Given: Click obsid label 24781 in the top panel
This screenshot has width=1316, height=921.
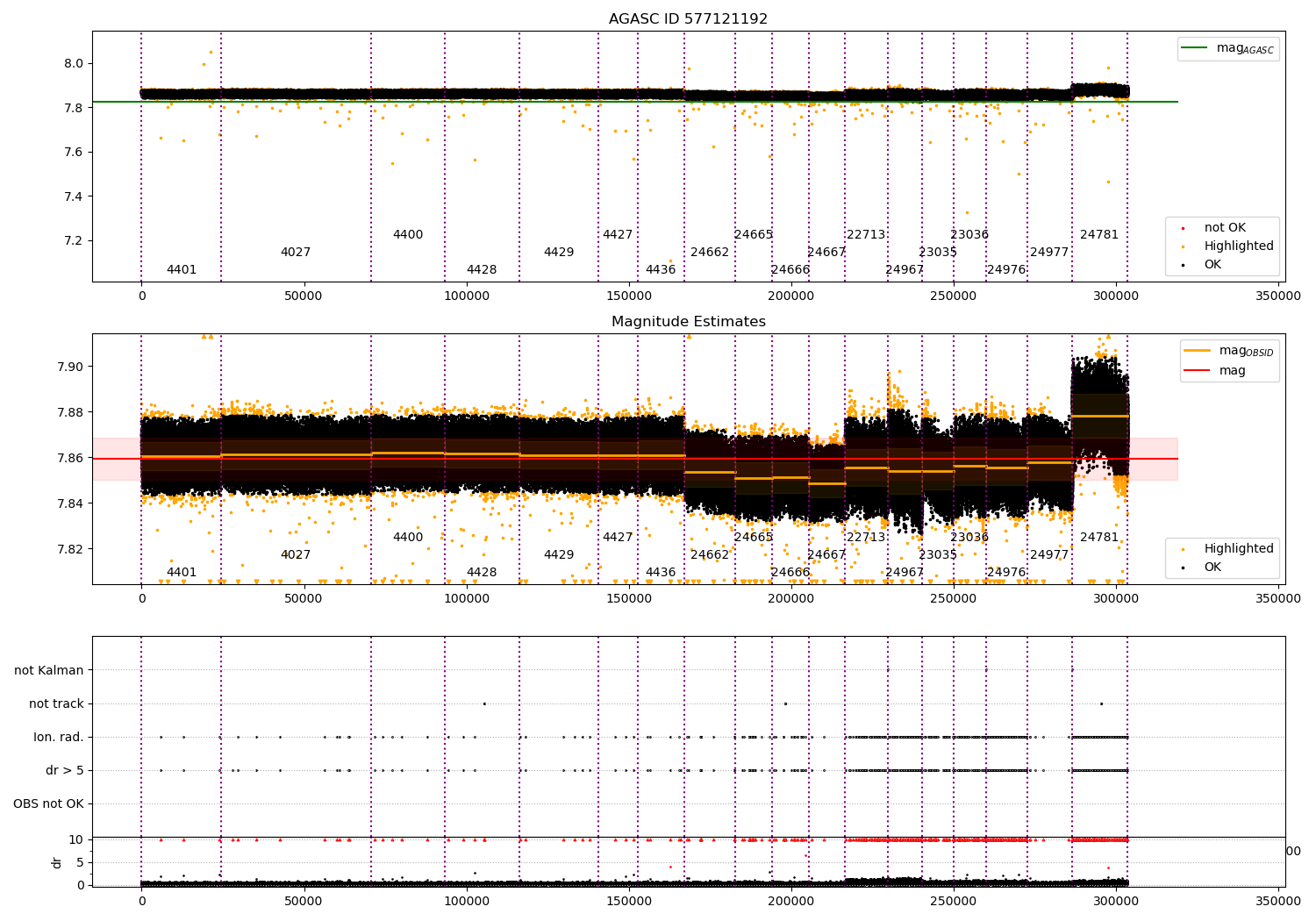Looking at the screenshot, I should [x=1099, y=235].
